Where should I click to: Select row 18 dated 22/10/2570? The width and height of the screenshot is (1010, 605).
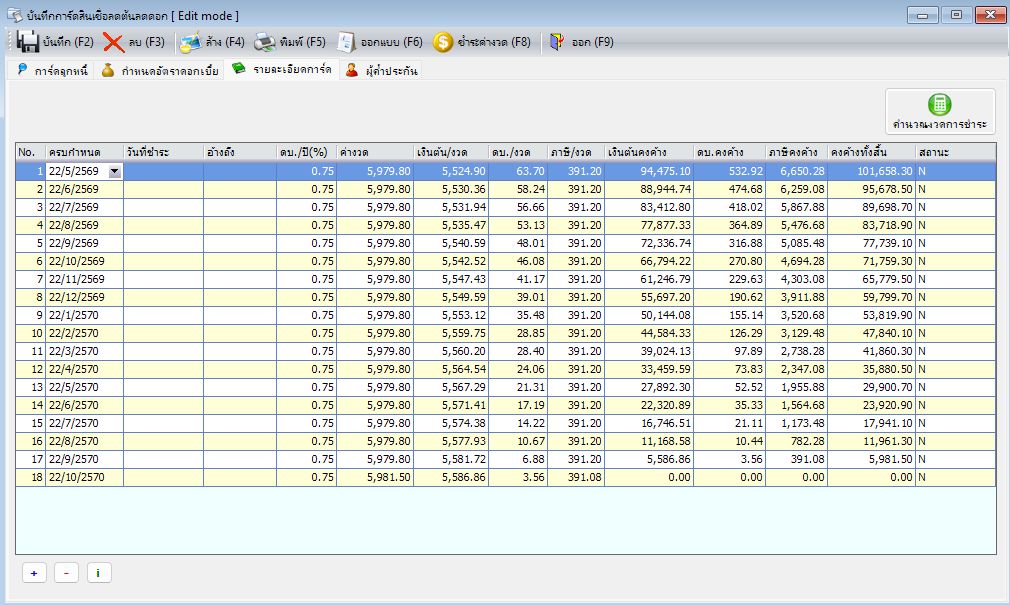[x=506, y=477]
